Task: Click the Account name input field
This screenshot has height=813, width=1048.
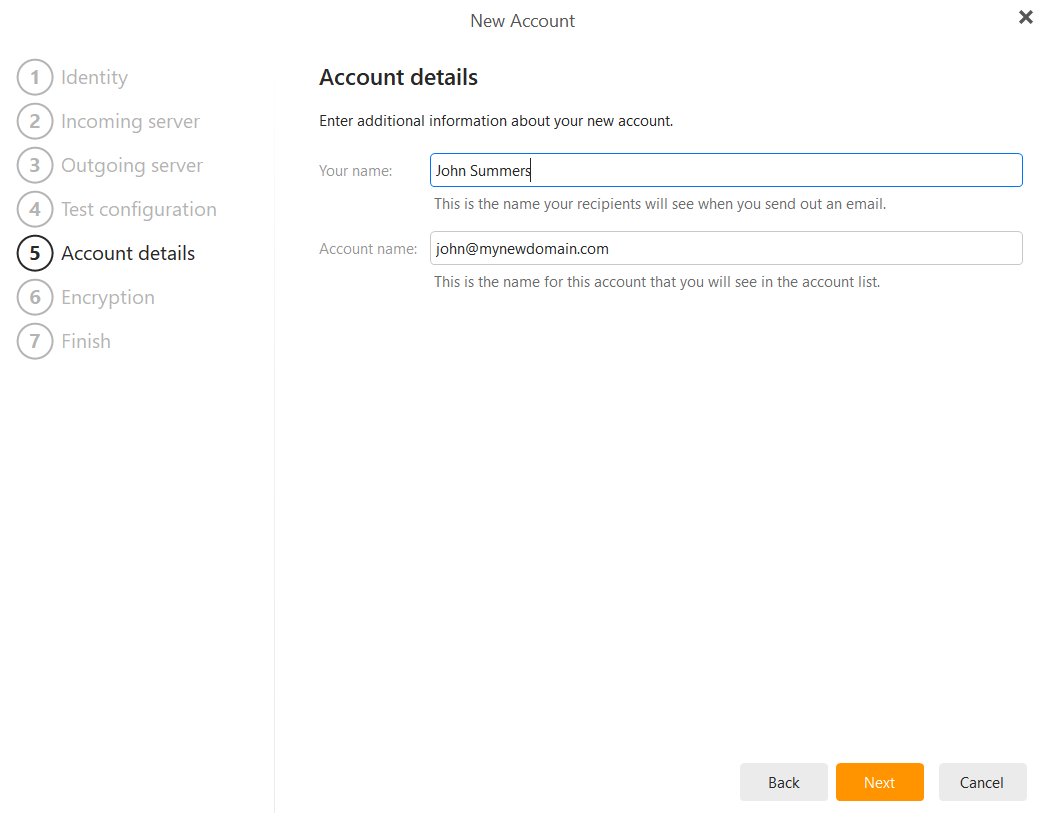Action: click(726, 248)
